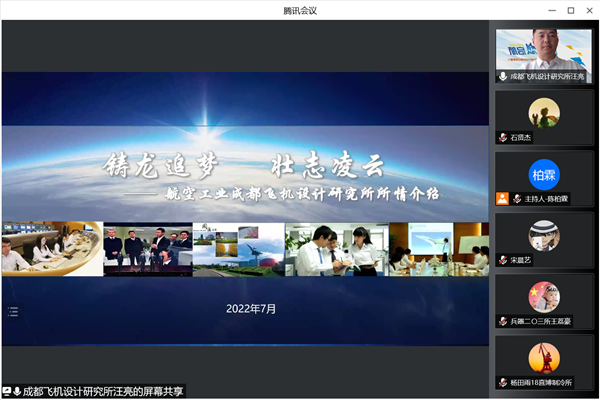
Task: Click muted mic icon beside 兵器二〇三所王荔豪
Action: pyautogui.click(x=503, y=321)
